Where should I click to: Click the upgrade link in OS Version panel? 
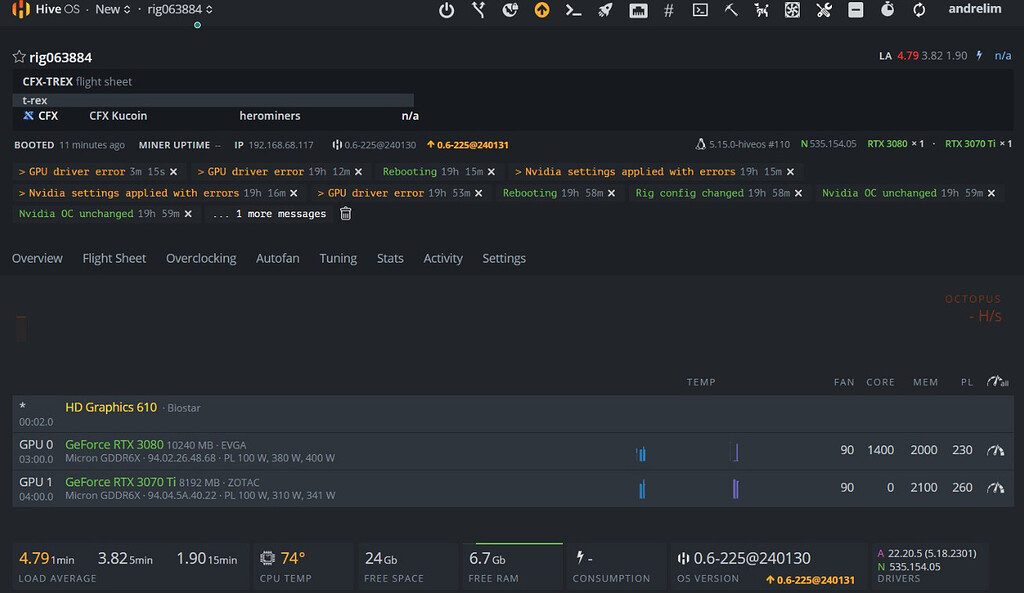810,580
